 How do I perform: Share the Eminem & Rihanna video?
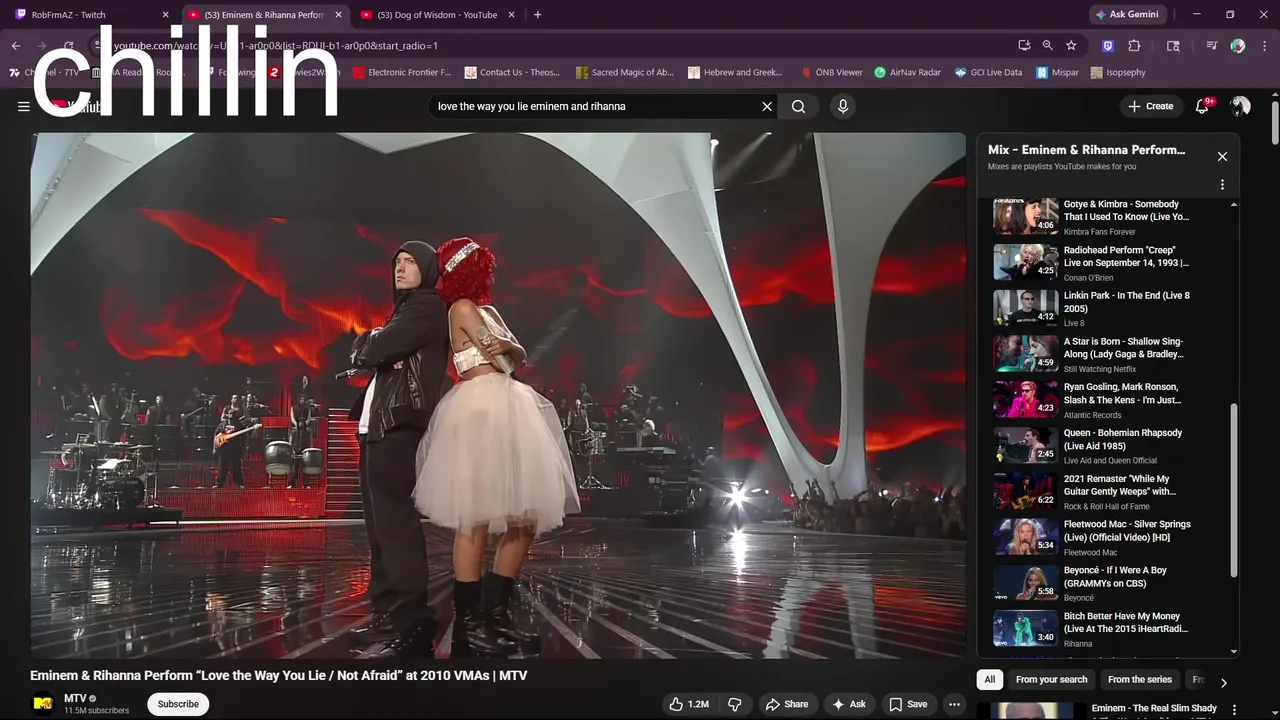(786, 704)
